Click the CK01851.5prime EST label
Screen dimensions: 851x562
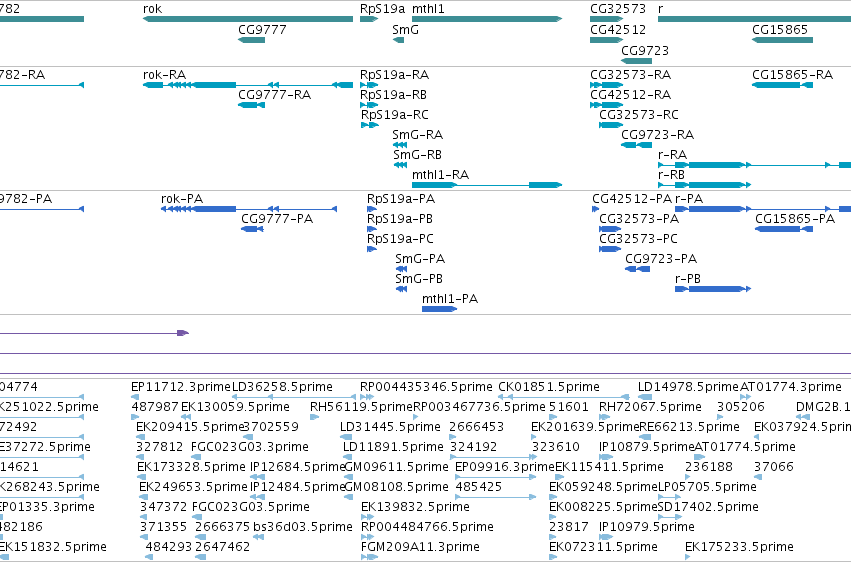(549, 387)
